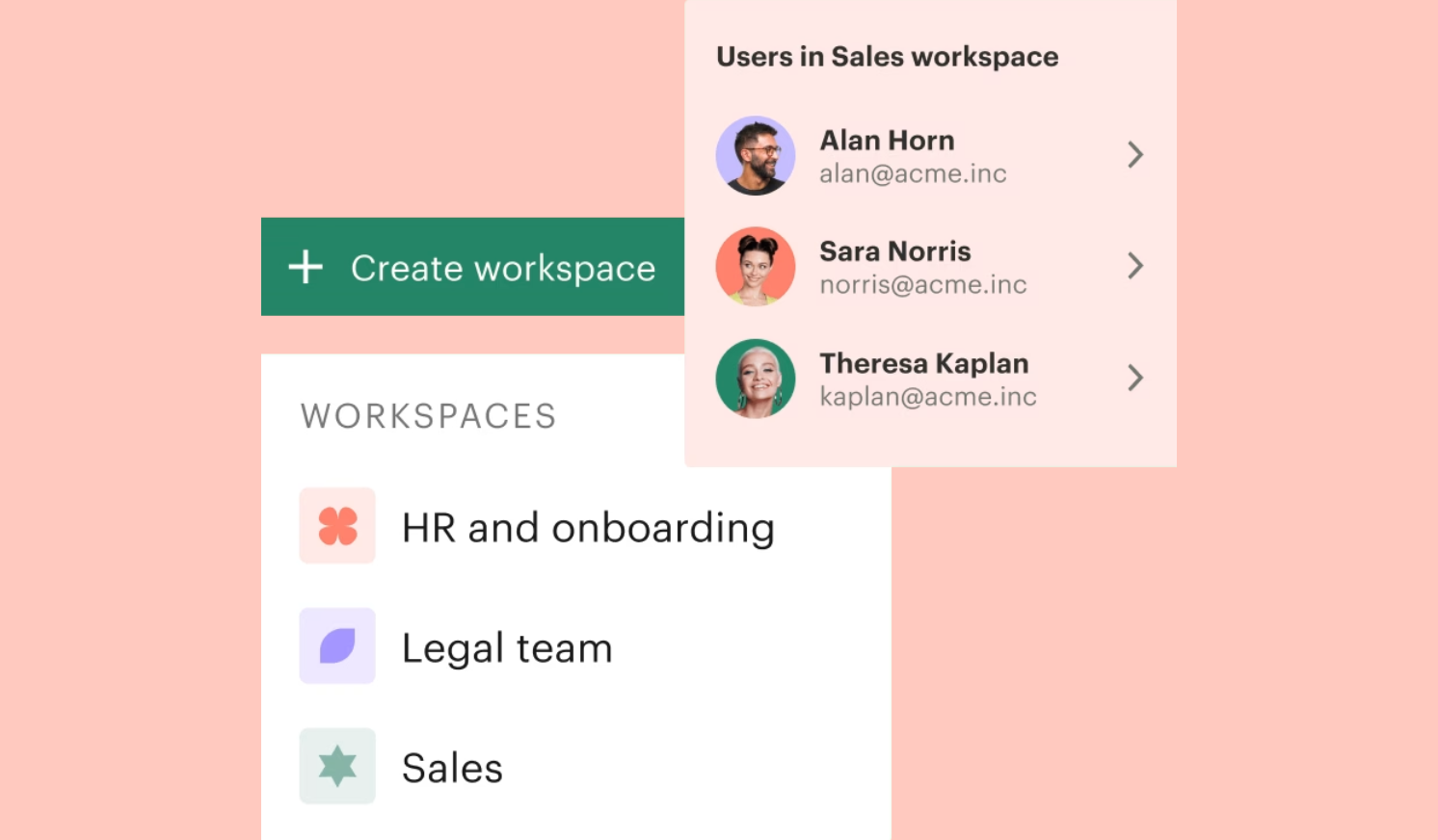The image size is (1438, 840).
Task: Expand Alan Horn's row chevron
Action: click(1135, 155)
